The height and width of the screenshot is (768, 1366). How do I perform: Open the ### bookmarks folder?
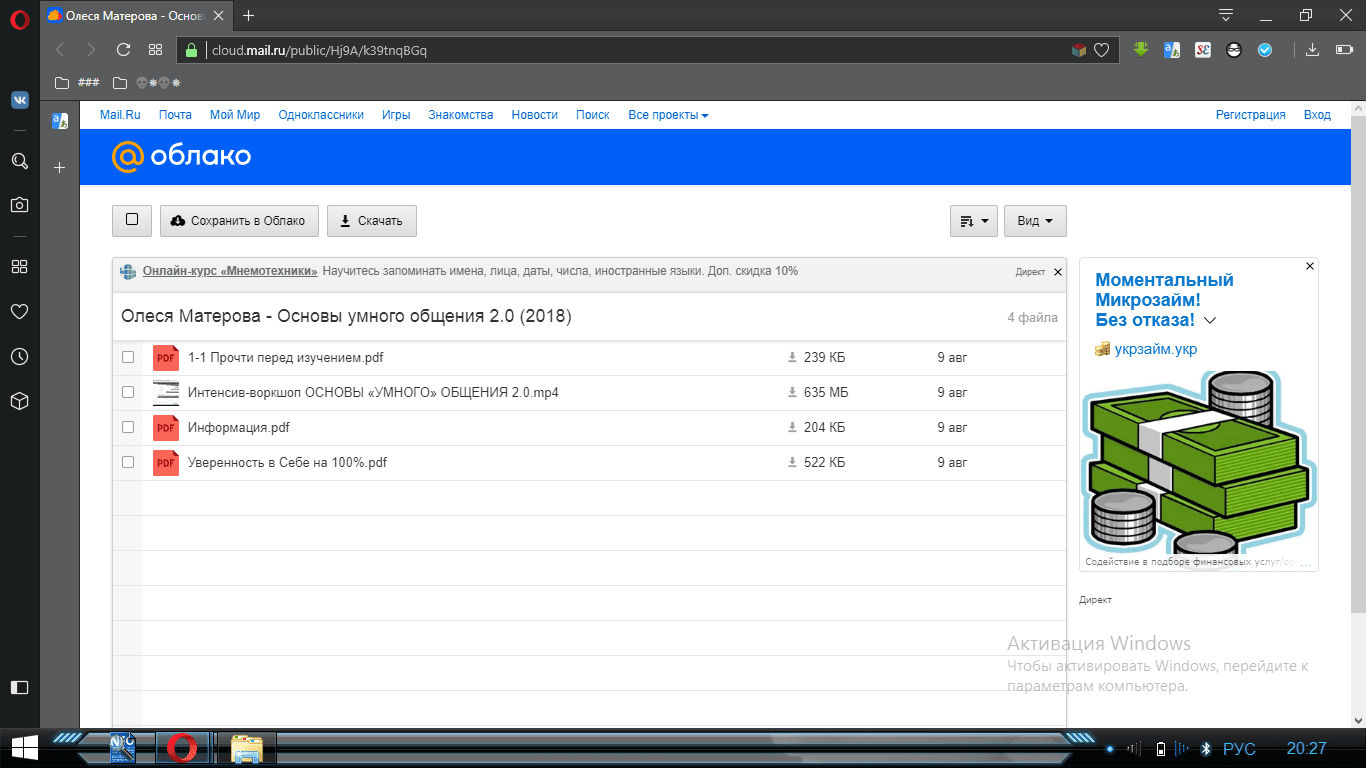coord(77,82)
